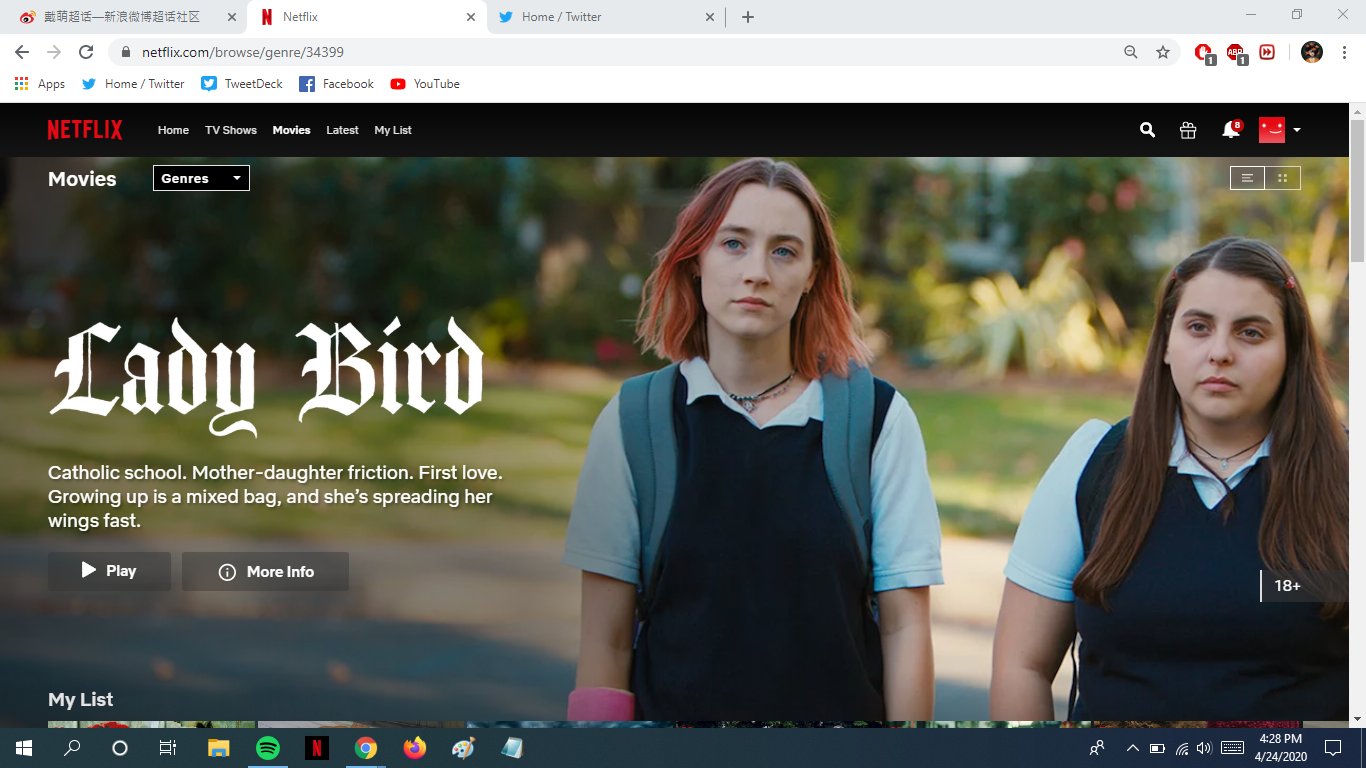This screenshot has width=1366, height=768.
Task: Open Task View on the taskbar
Action: point(168,747)
